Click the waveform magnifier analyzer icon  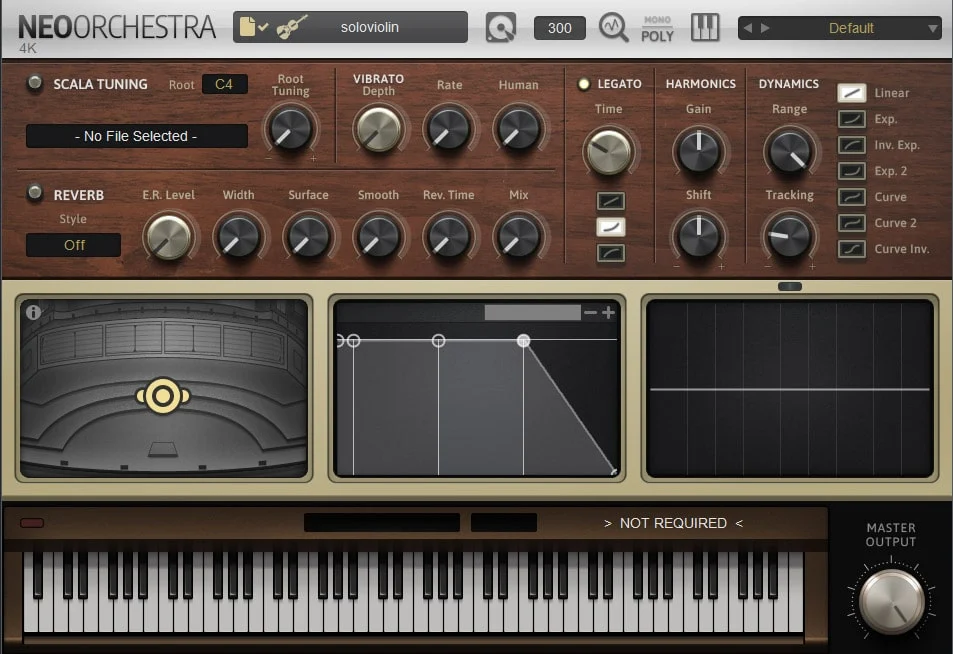(x=613, y=27)
